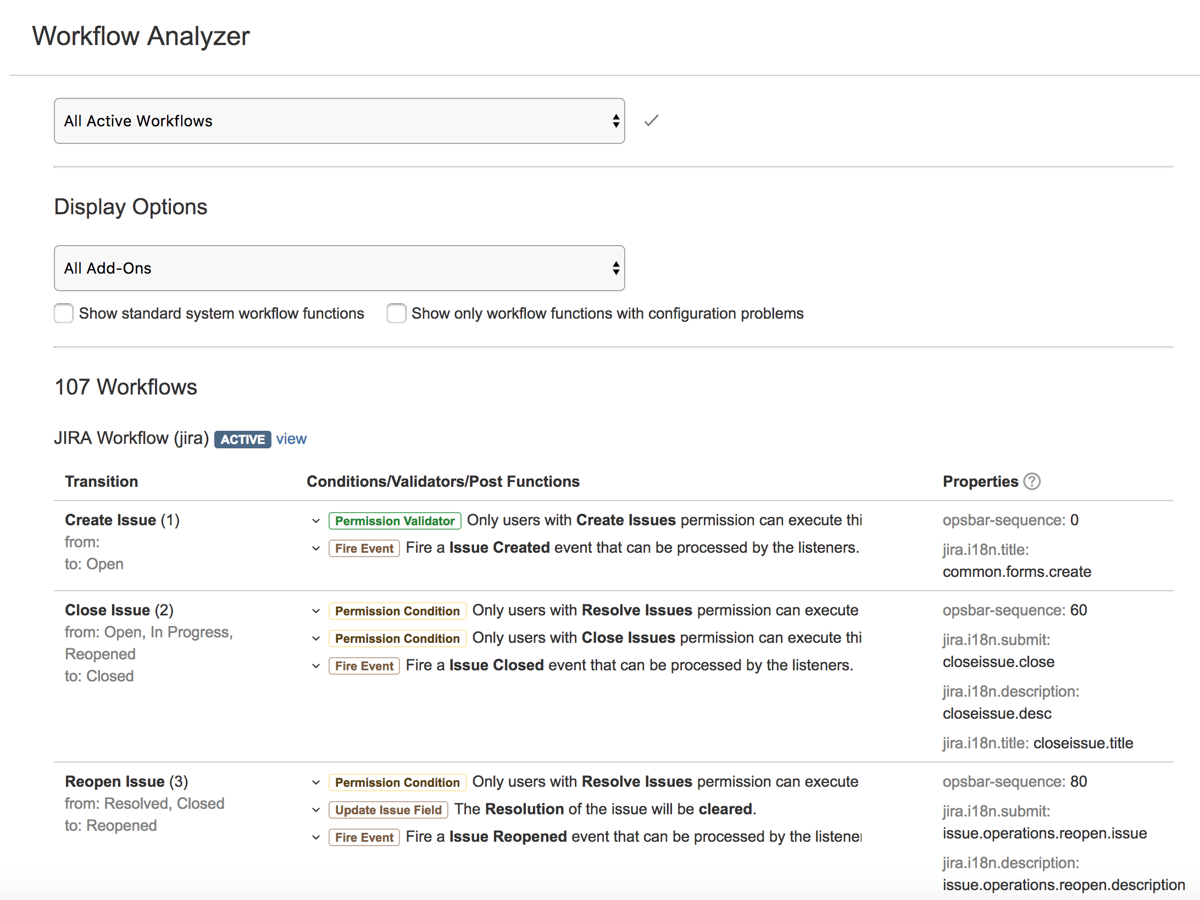The image size is (1200, 900).
Task: Expand the Fire Event Issue Reopened chevron
Action: (316, 837)
